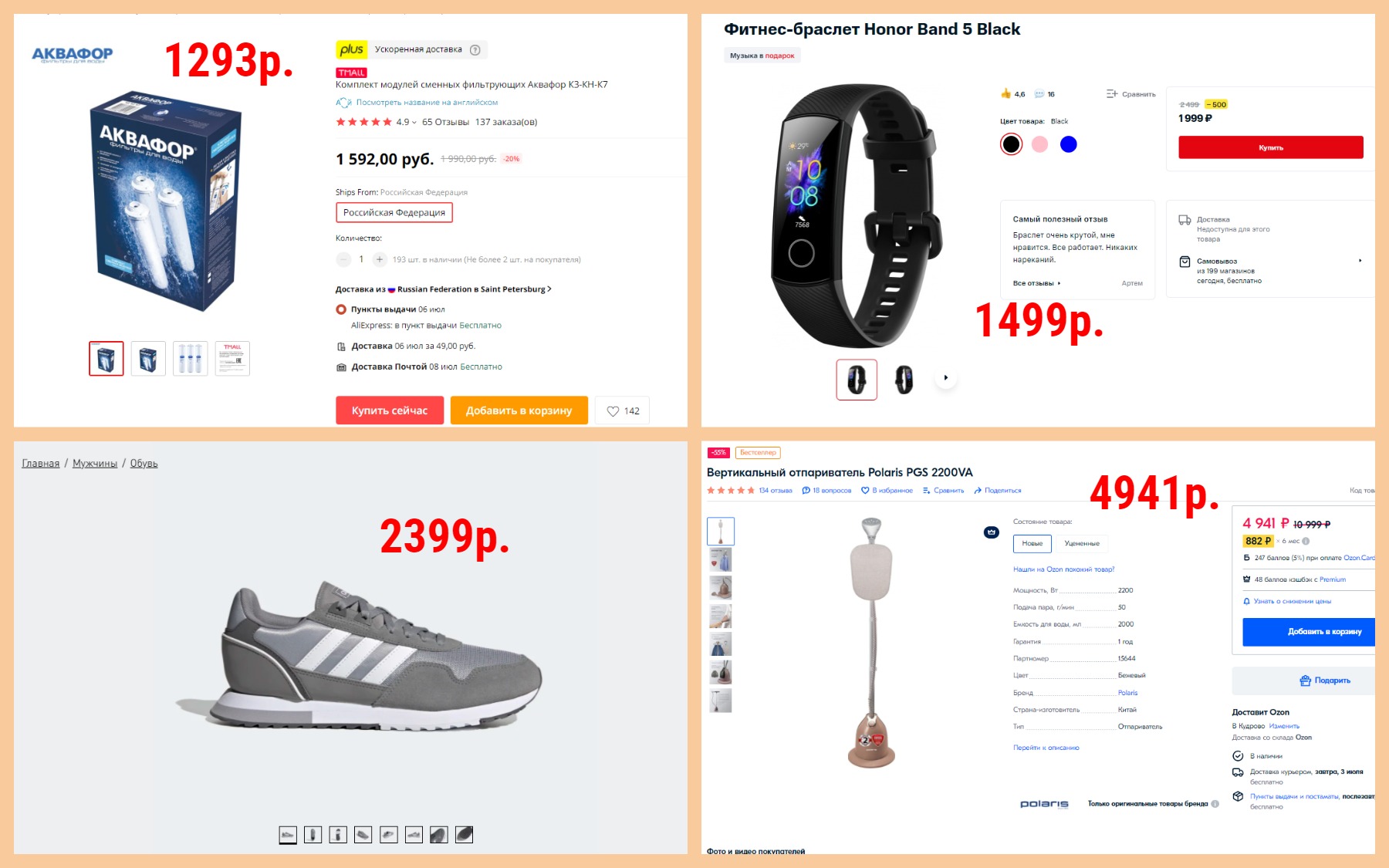Viewport: 1389px width, 868px height.
Task: Click the next arrow in Honor Band thumbnails
Action: pos(945,378)
